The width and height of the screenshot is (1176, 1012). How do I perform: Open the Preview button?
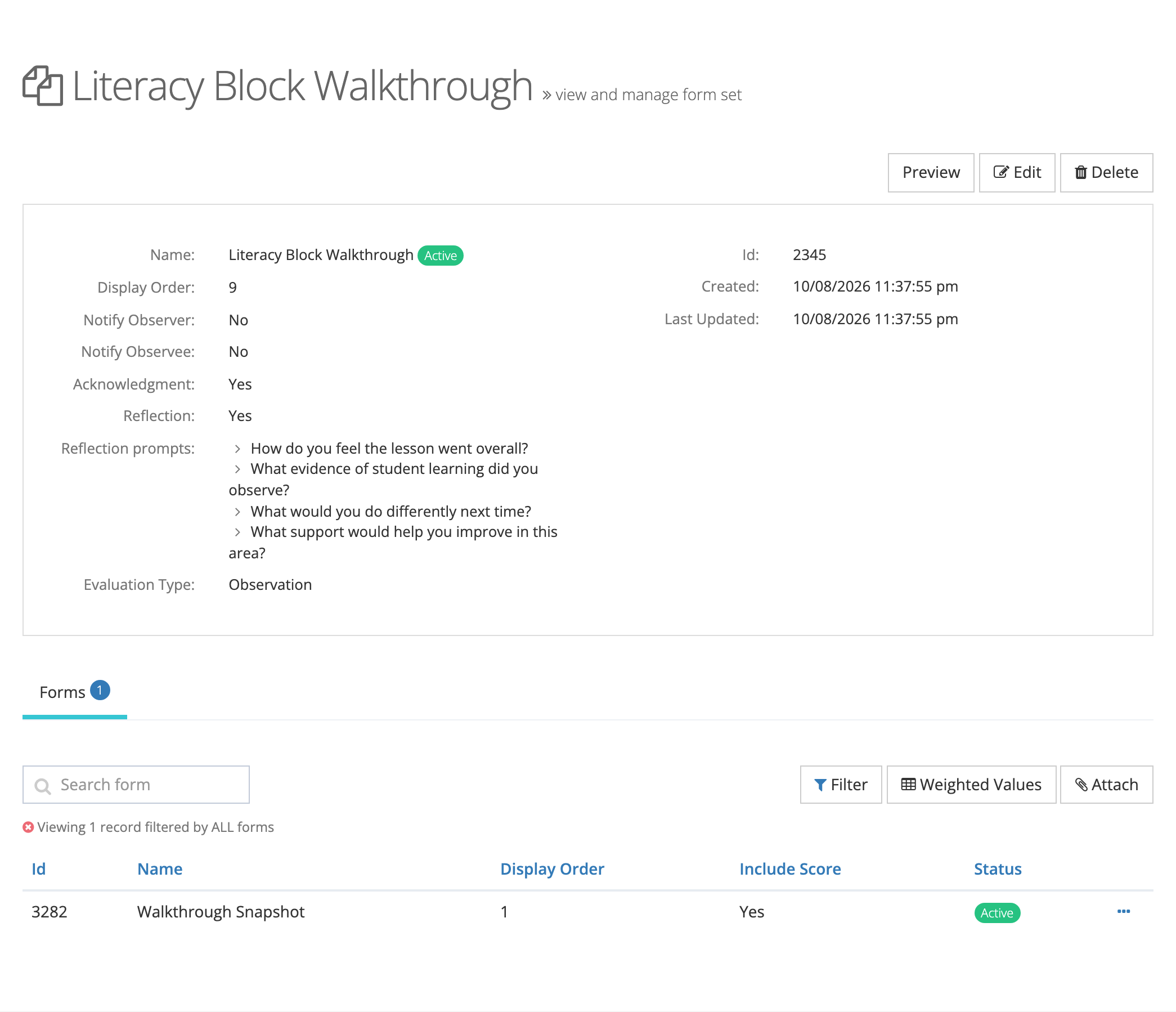931,173
